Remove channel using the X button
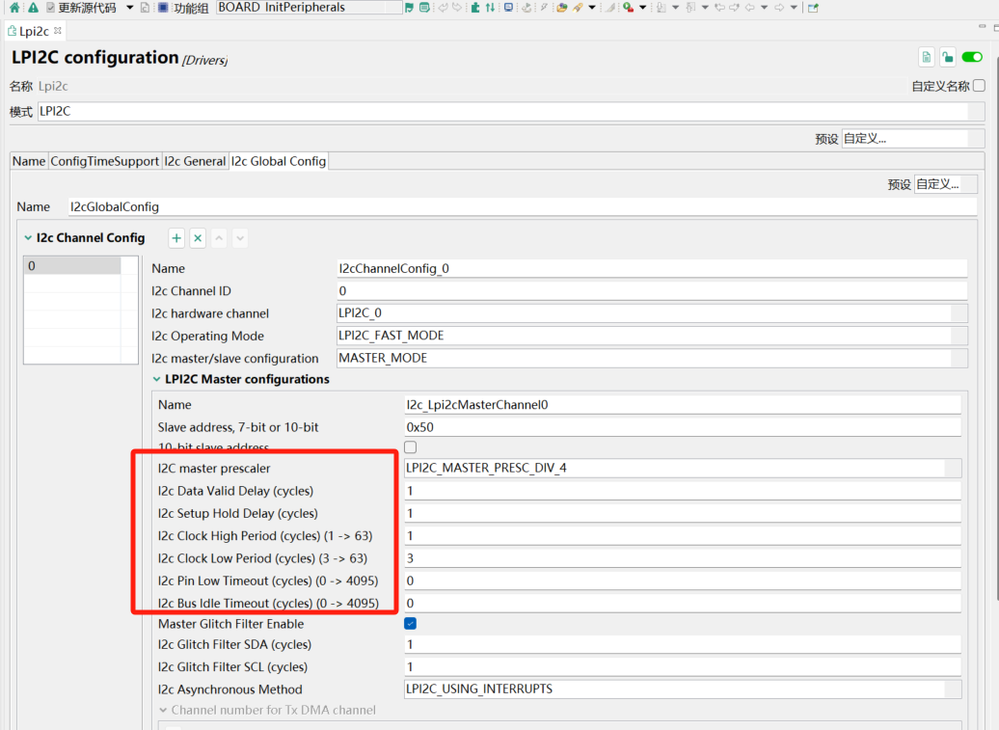The width and height of the screenshot is (999, 730). 196,238
